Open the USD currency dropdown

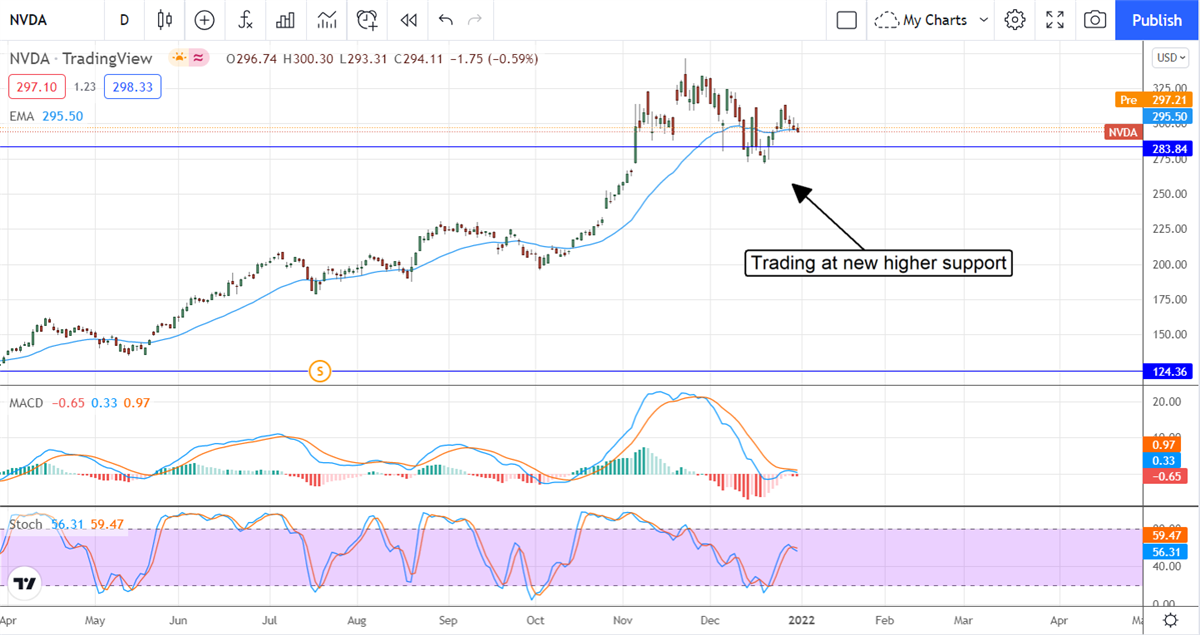pos(1170,58)
